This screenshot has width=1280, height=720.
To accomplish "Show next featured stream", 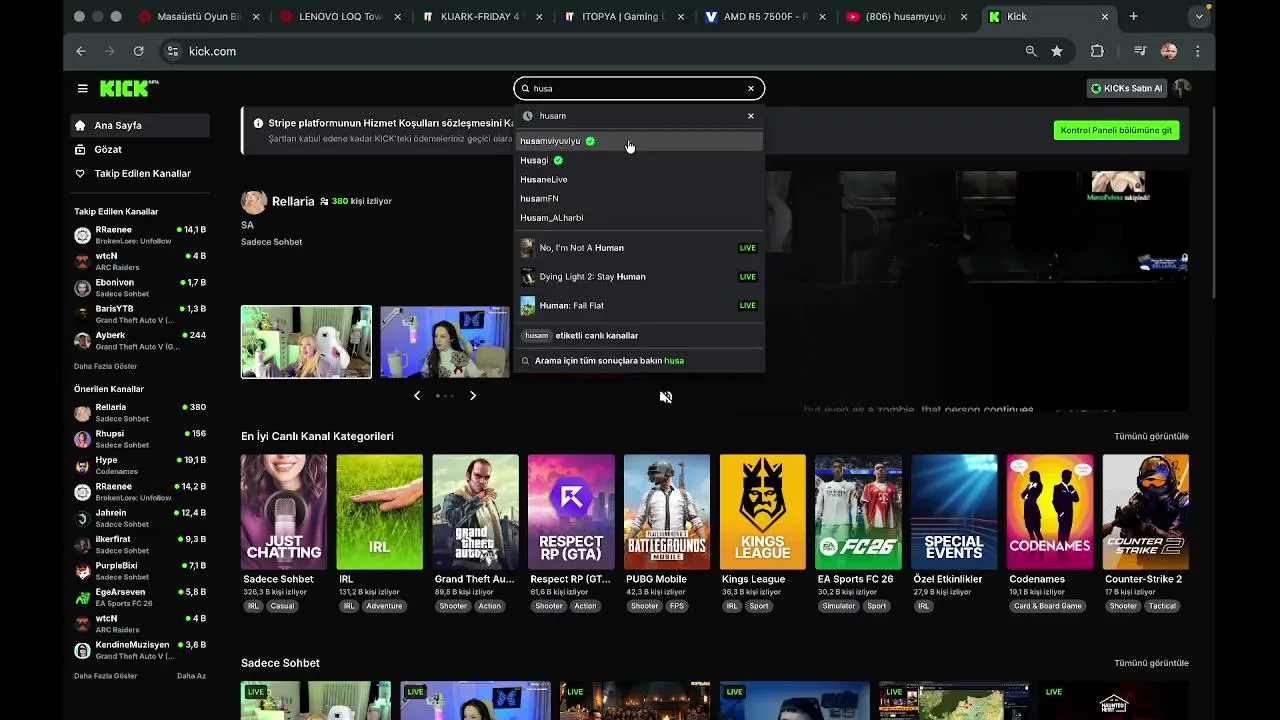I will pos(473,396).
